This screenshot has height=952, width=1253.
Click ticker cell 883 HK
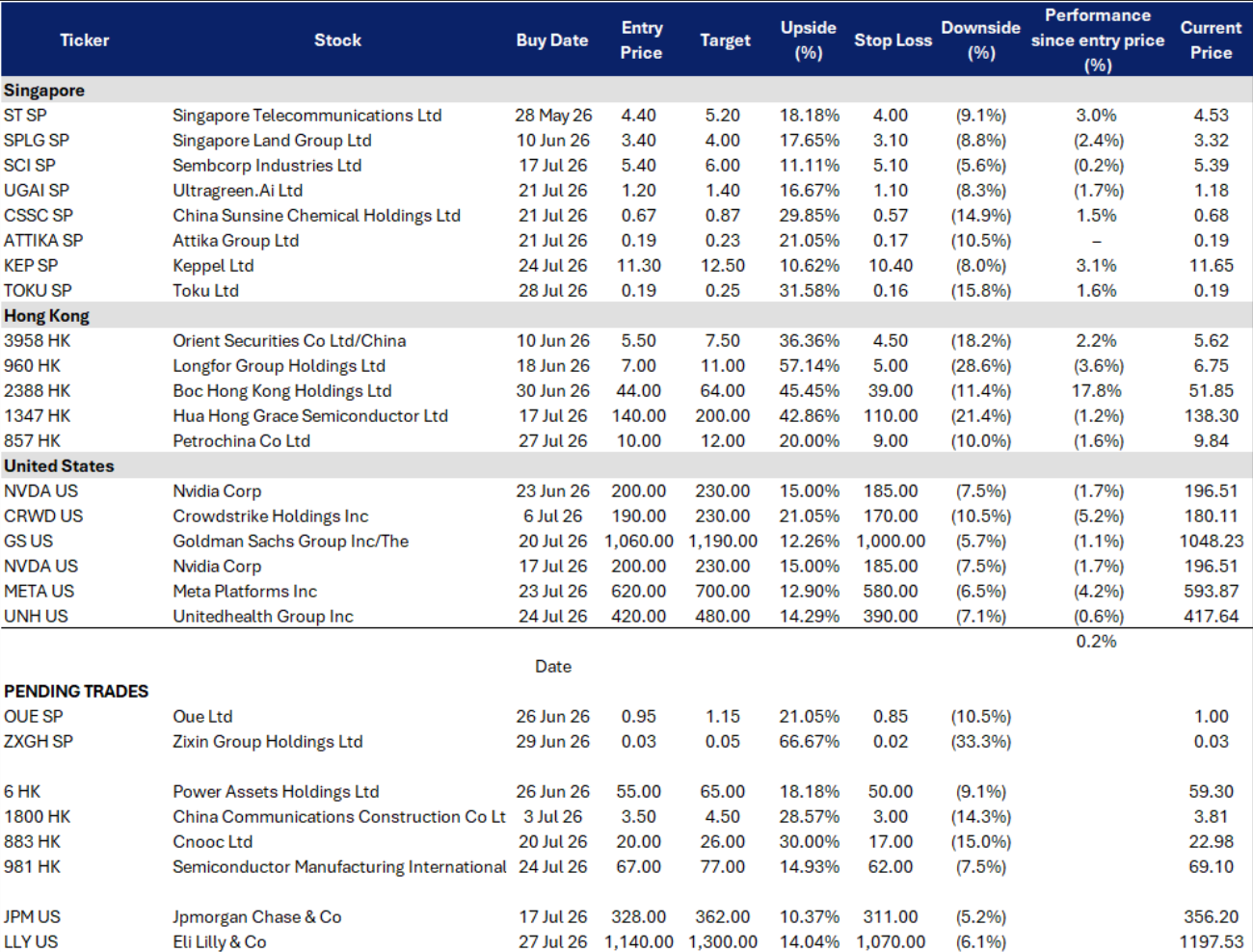coord(32,842)
